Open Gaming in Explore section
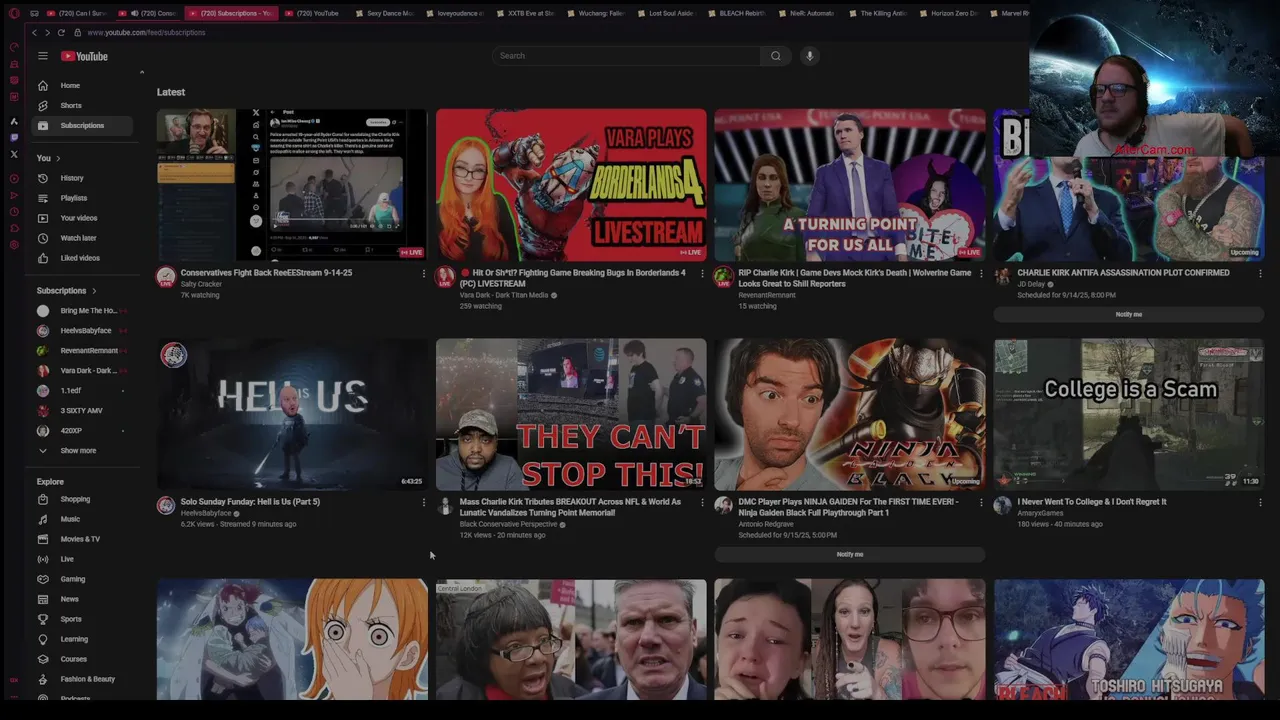 pos(84,579)
